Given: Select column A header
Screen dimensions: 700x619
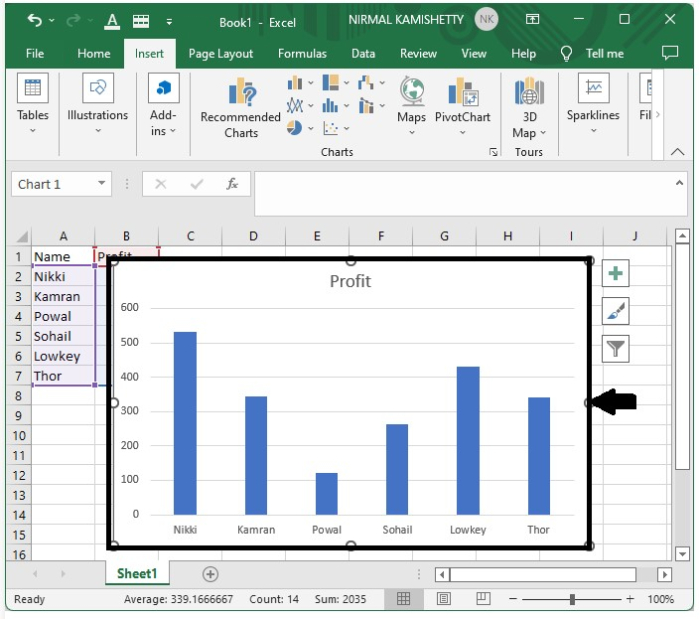Looking at the screenshot, I should tap(63, 236).
